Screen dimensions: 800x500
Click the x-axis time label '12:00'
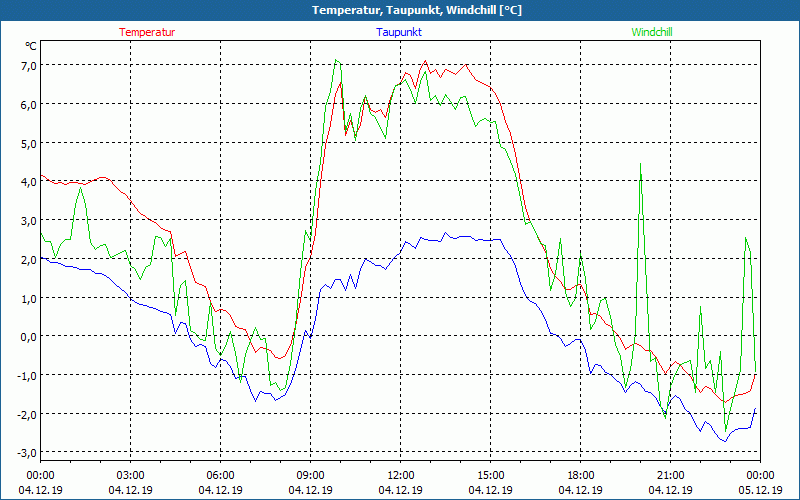(401, 476)
